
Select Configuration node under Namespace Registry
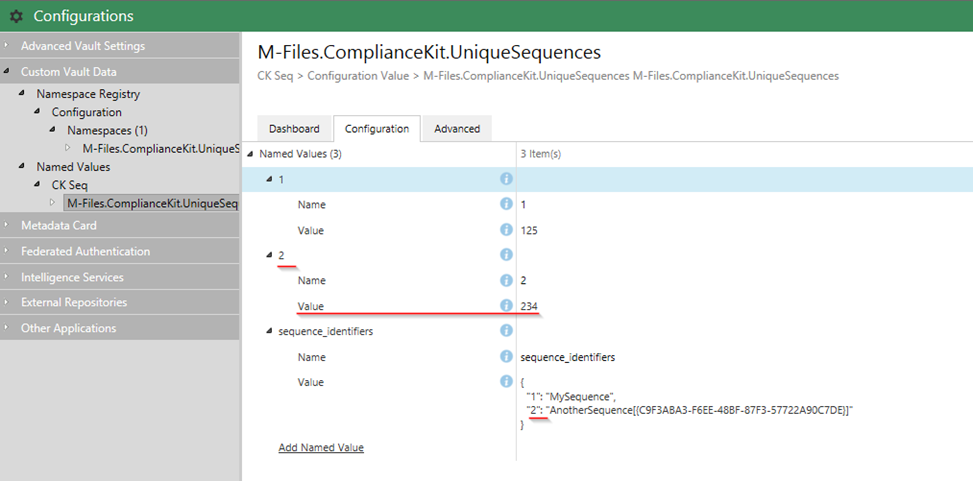[86, 112]
